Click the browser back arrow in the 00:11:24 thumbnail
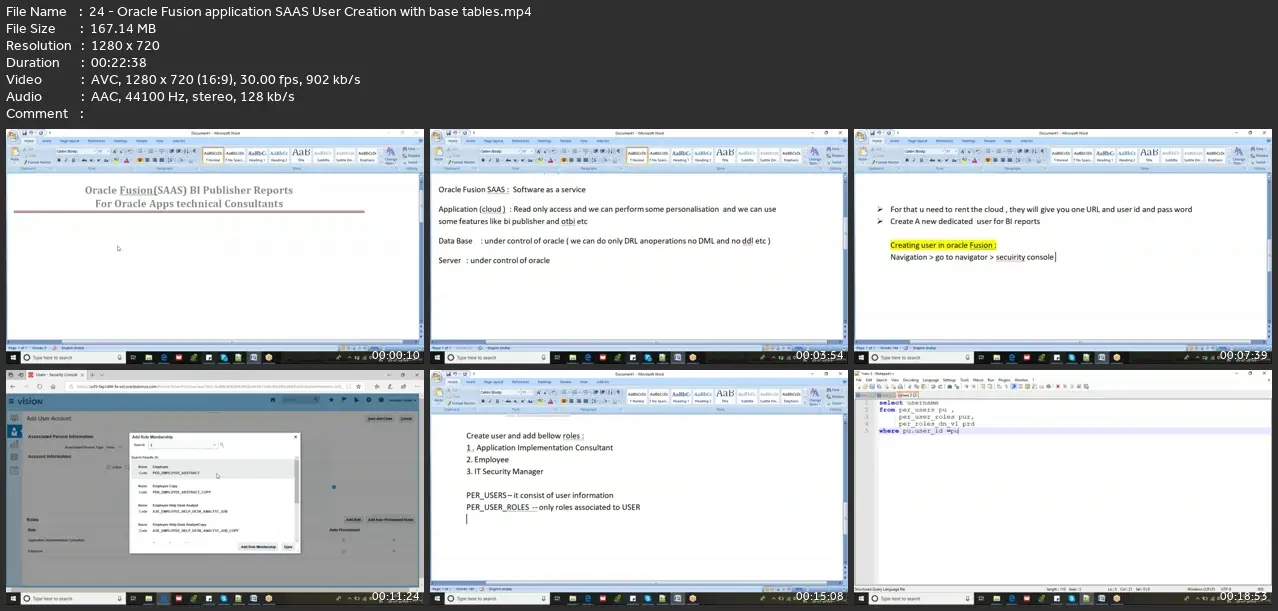The image size is (1278, 611). [13, 385]
